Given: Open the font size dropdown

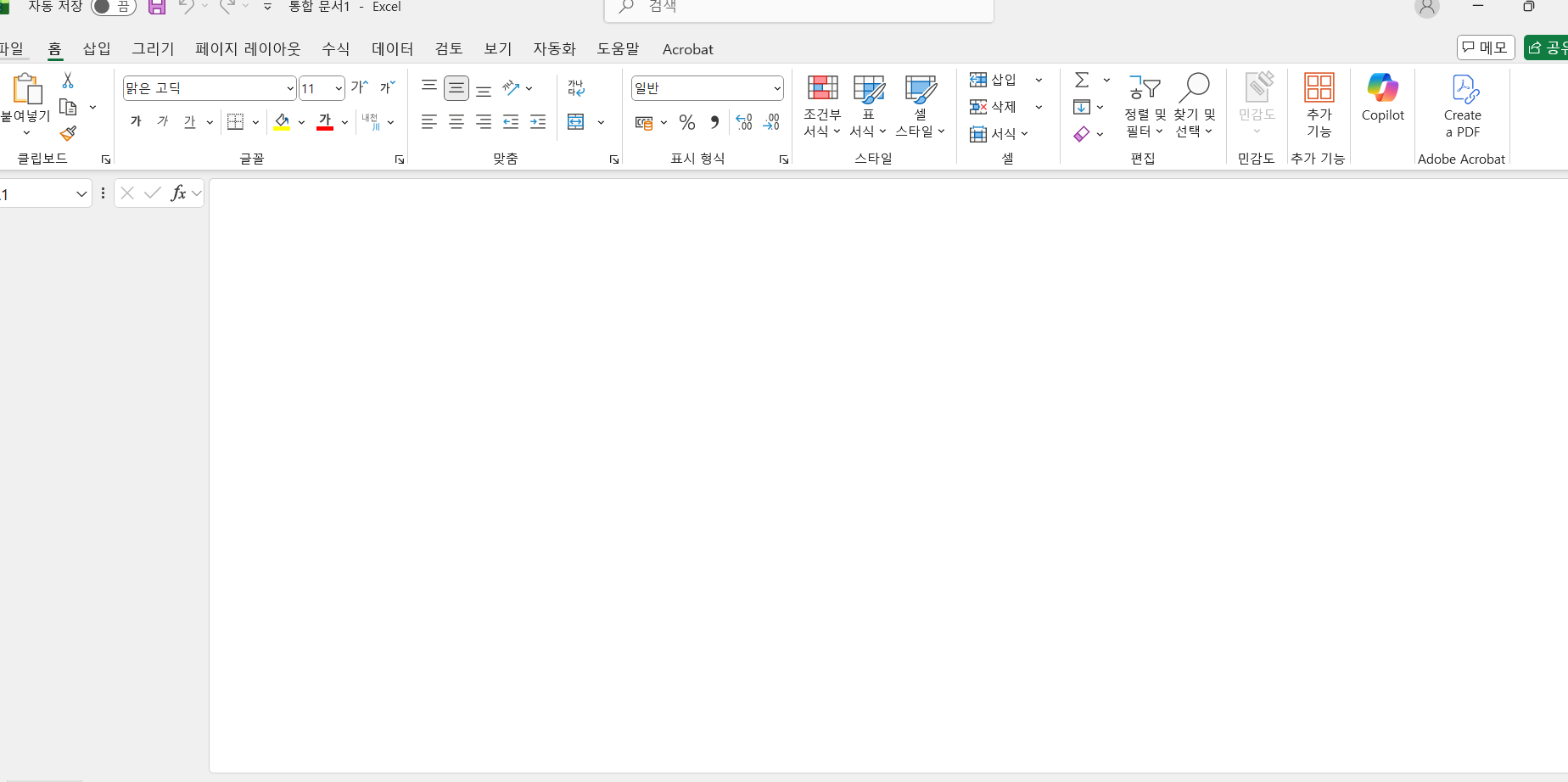Looking at the screenshot, I should tap(339, 88).
